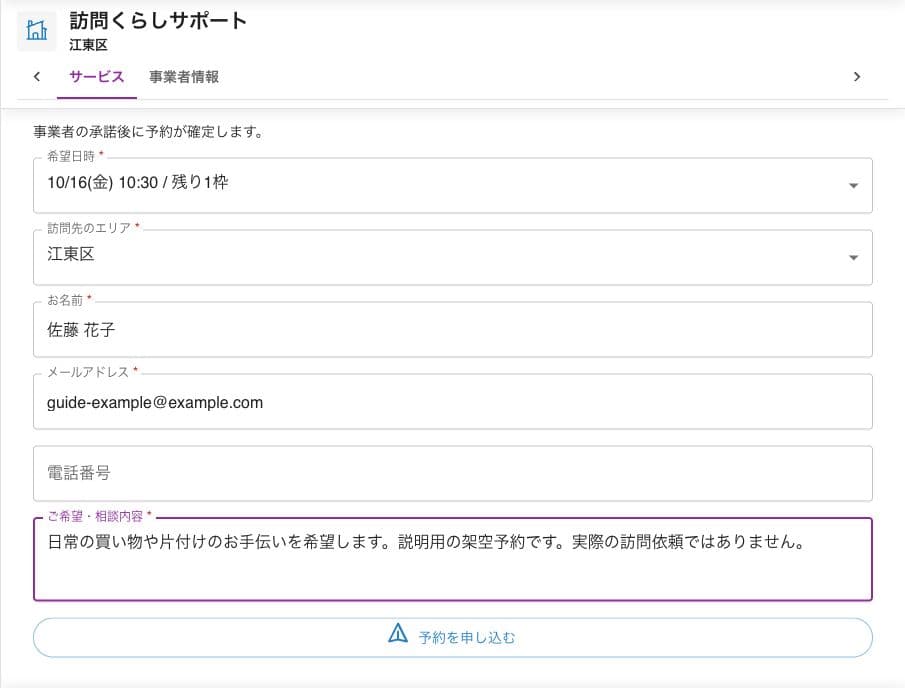Select the 10/16(金) 10:30 / 残り1枠 value
The height and width of the screenshot is (688, 905).
click(138, 182)
